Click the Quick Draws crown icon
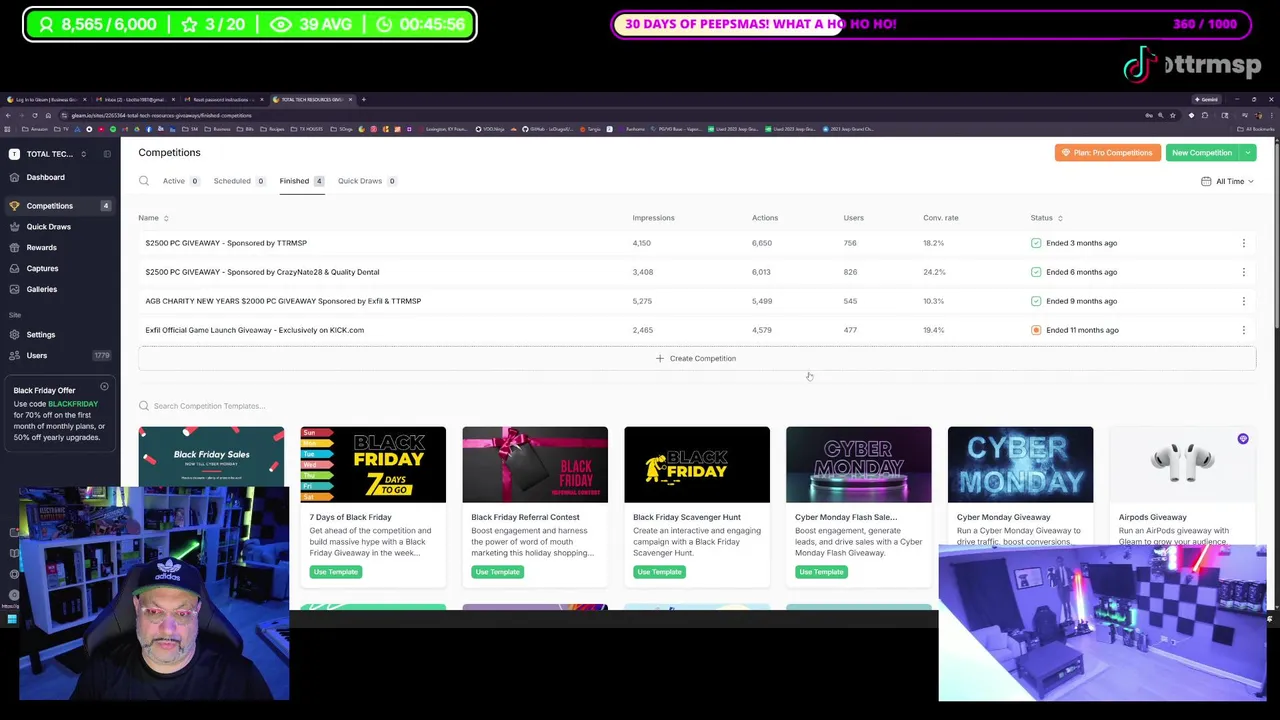Screen dimensions: 1280x720 [14, 227]
